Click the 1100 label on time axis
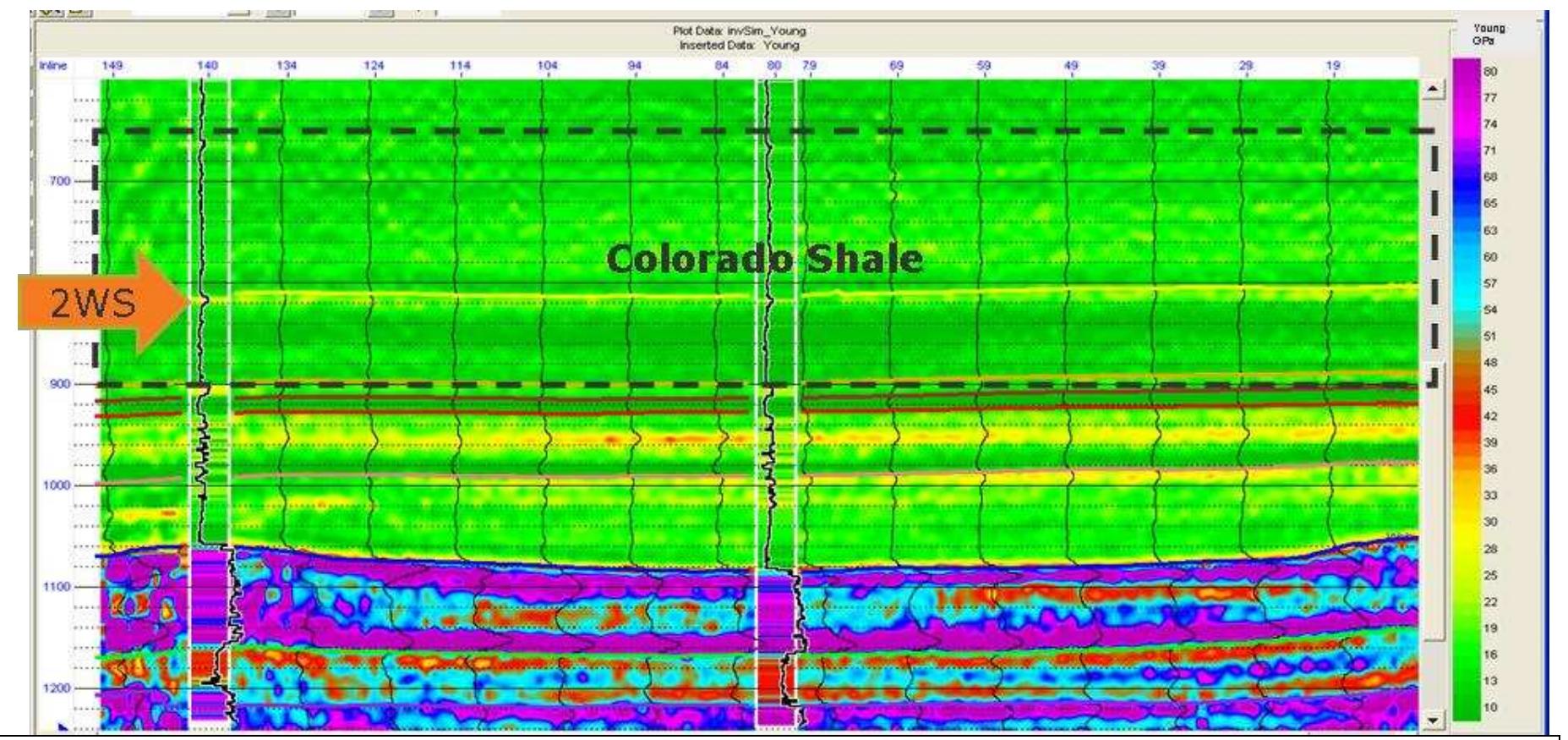 pos(57,587)
